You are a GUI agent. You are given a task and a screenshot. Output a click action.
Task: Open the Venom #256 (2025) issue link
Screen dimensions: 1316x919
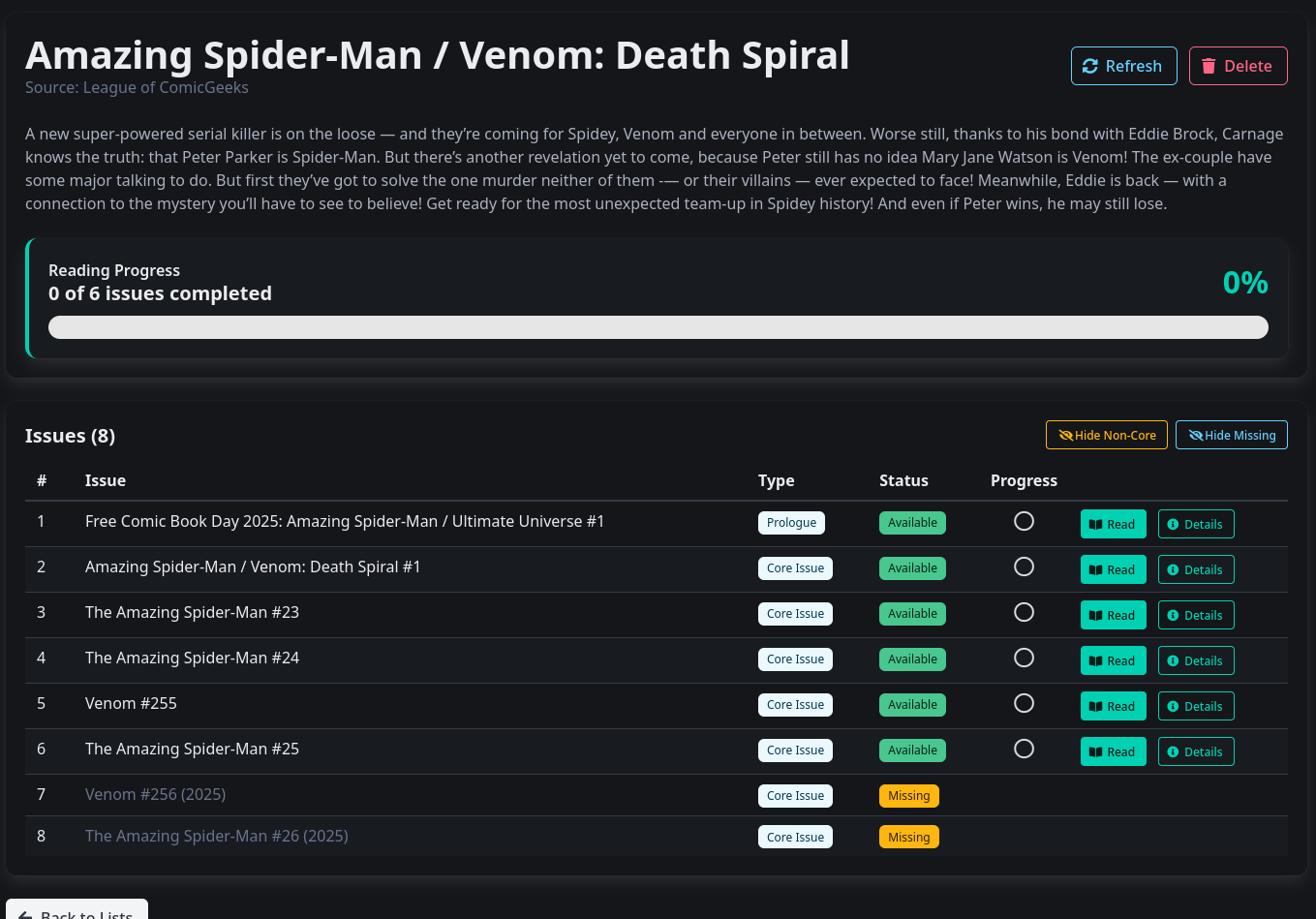155,794
